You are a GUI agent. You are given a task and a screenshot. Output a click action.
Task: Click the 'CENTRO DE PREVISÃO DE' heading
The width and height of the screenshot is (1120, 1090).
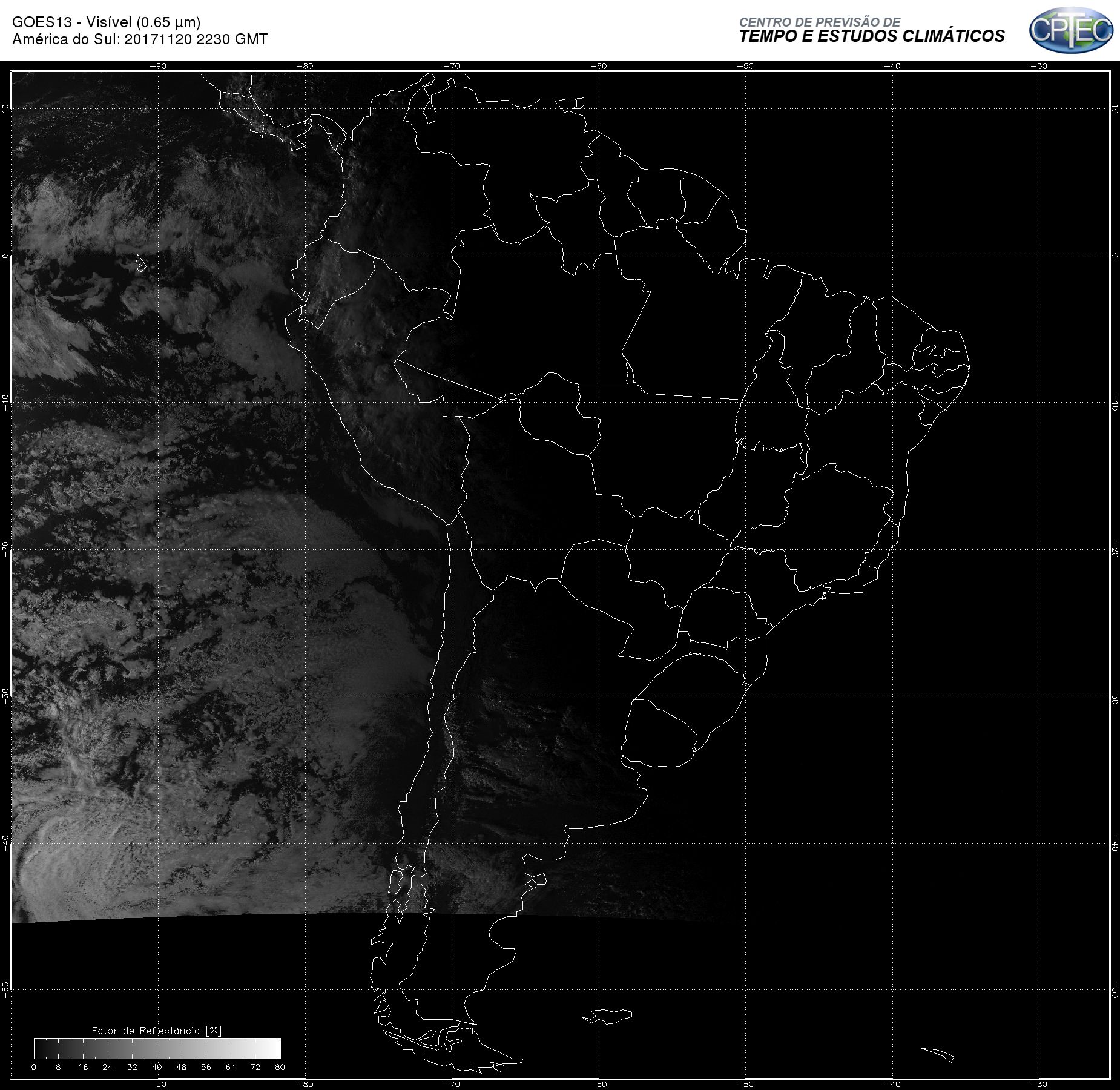(x=820, y=22)
